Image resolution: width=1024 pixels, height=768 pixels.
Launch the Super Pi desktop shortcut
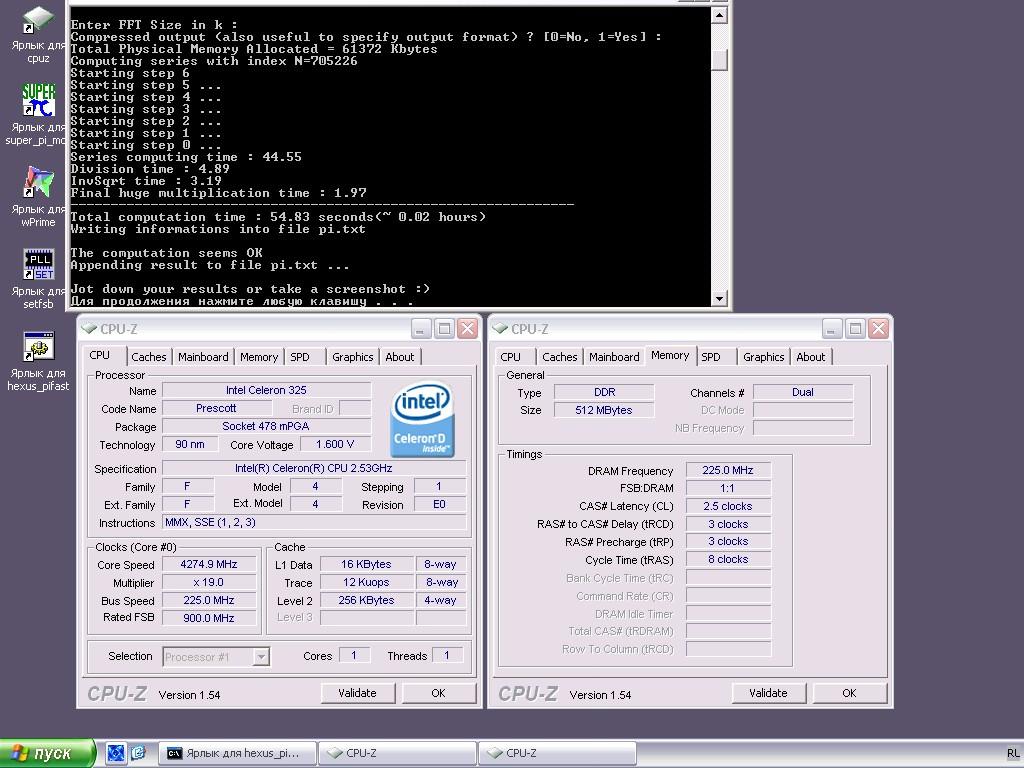[38, 114]
